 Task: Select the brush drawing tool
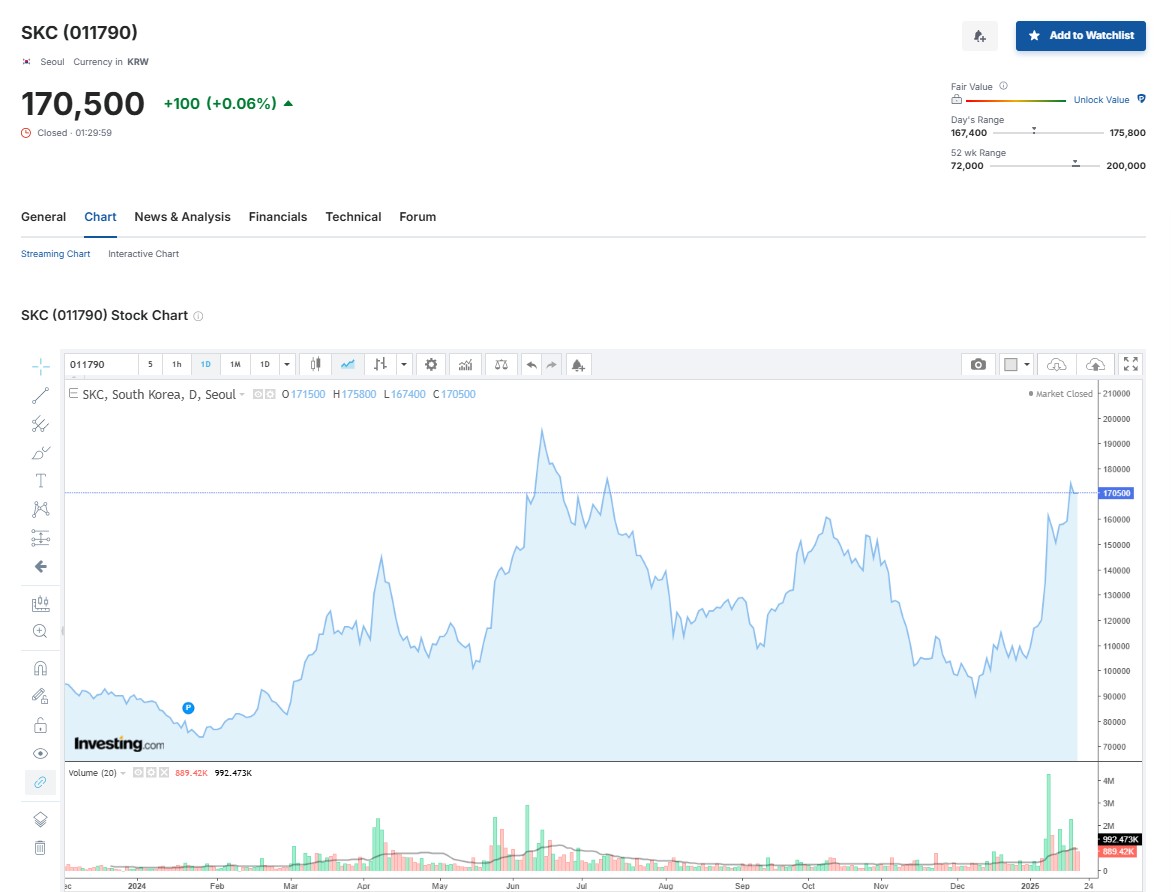[40, 453]
